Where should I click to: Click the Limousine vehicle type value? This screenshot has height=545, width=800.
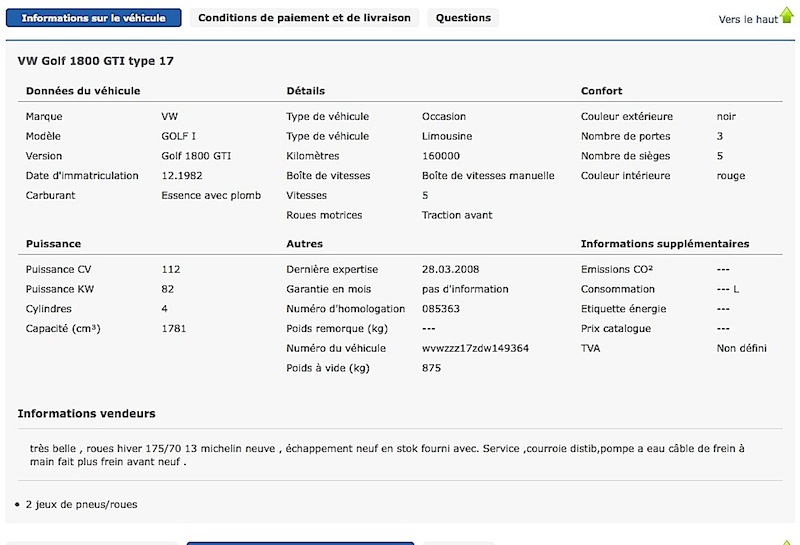[446, 136]
